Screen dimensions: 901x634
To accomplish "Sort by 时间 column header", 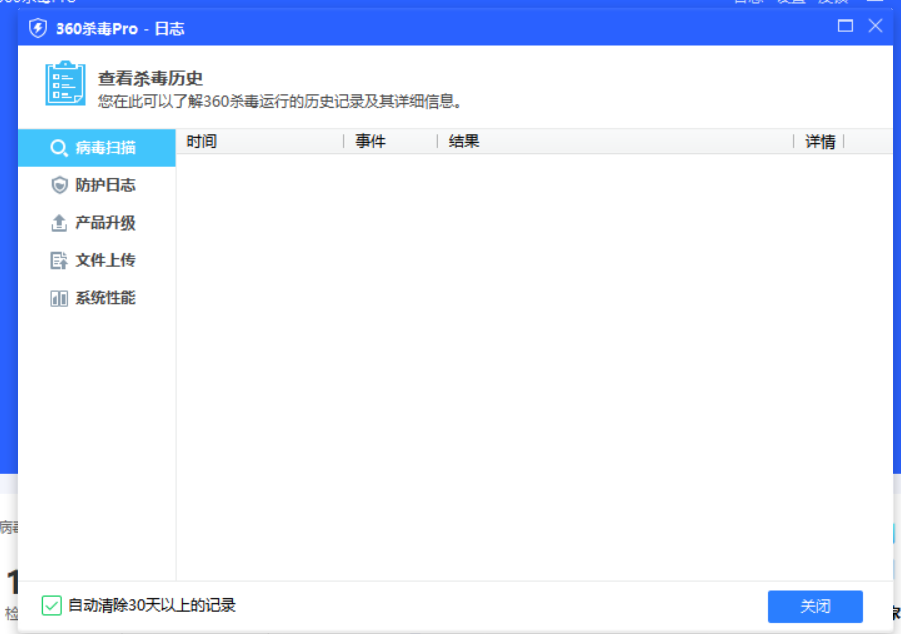I will point(260,141).
